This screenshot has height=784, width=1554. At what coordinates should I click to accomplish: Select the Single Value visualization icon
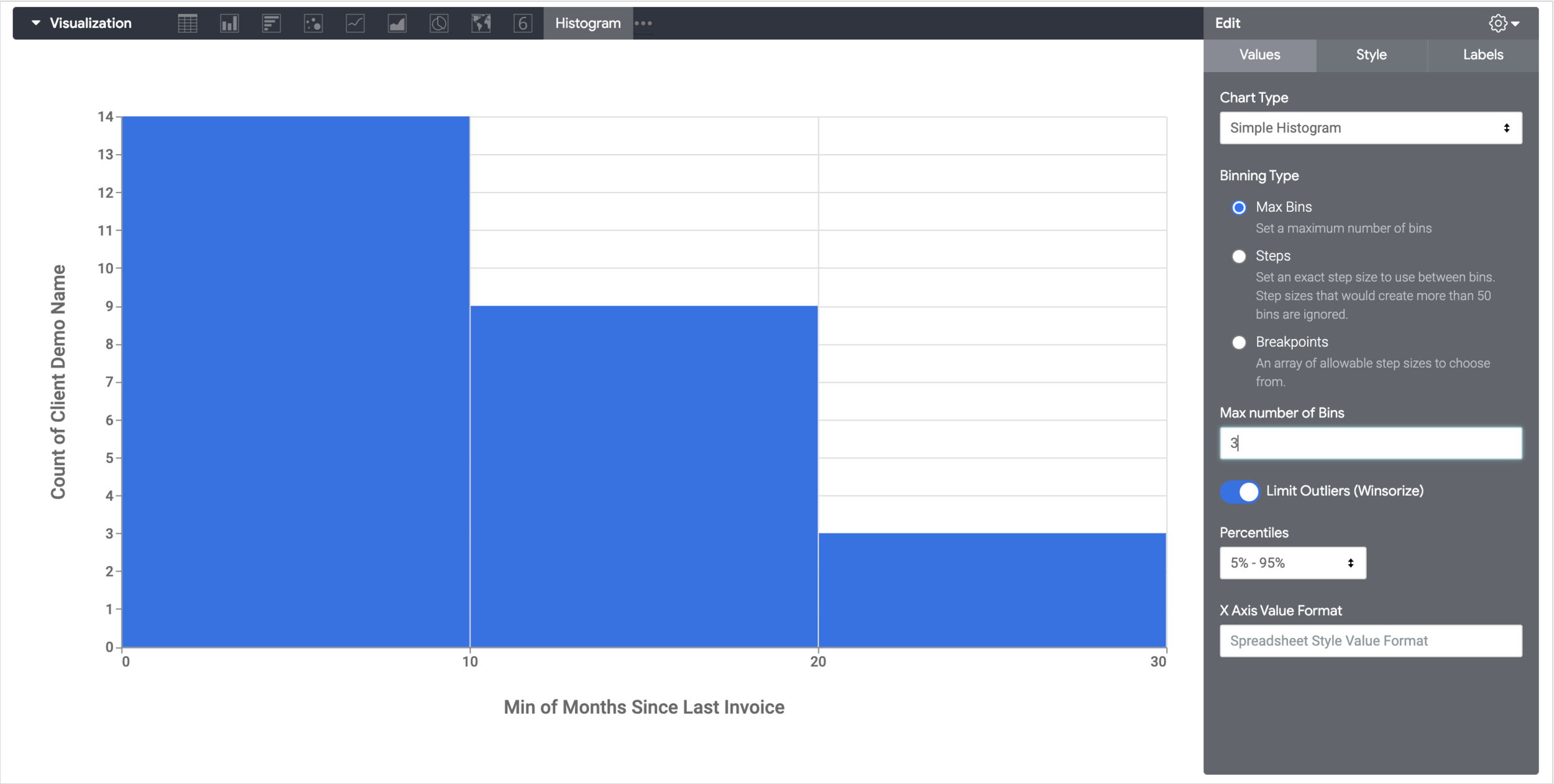pyautogui.click(x=523, y=24)
